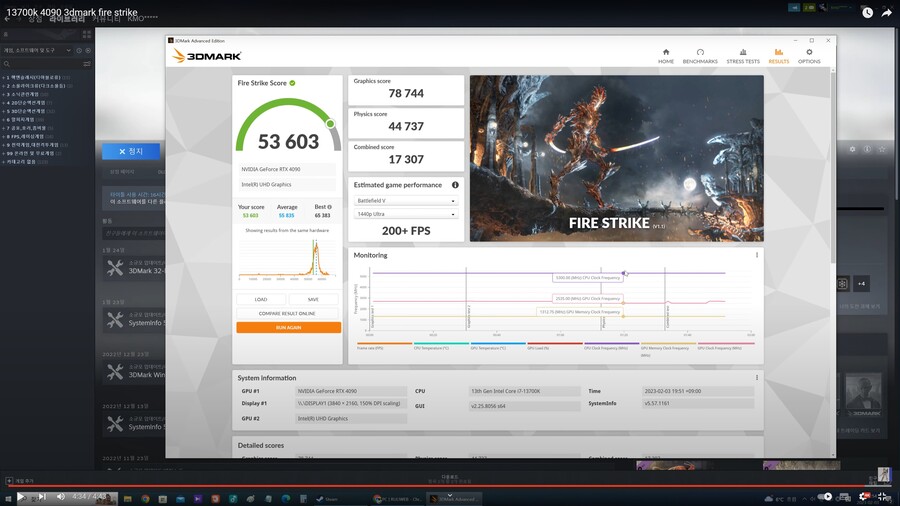Click the 3DMark window vertical scrollbar
This screenshot has height=506, width=900.
(833, 166)
